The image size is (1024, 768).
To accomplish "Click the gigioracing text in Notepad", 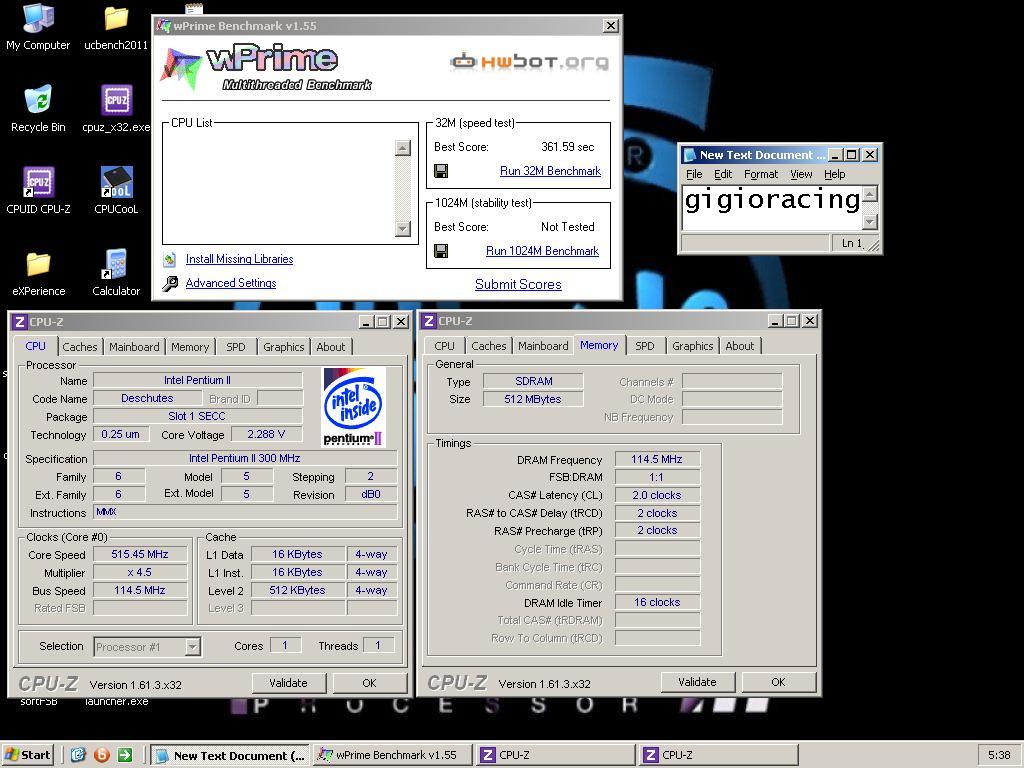I will (x=772, y=200).
